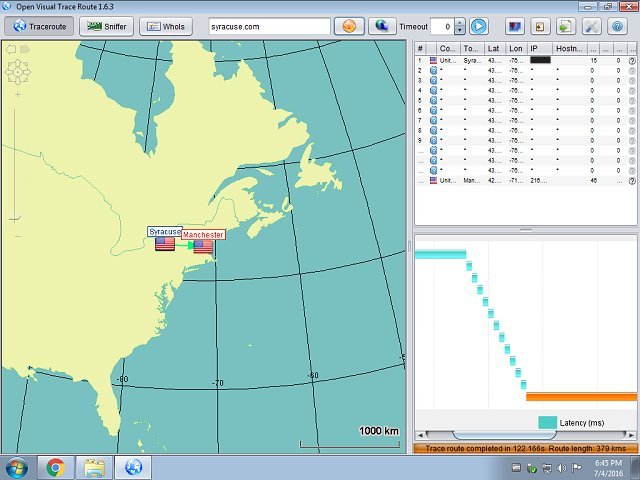Click the map zoom slider handle

[x=15, y=219]
